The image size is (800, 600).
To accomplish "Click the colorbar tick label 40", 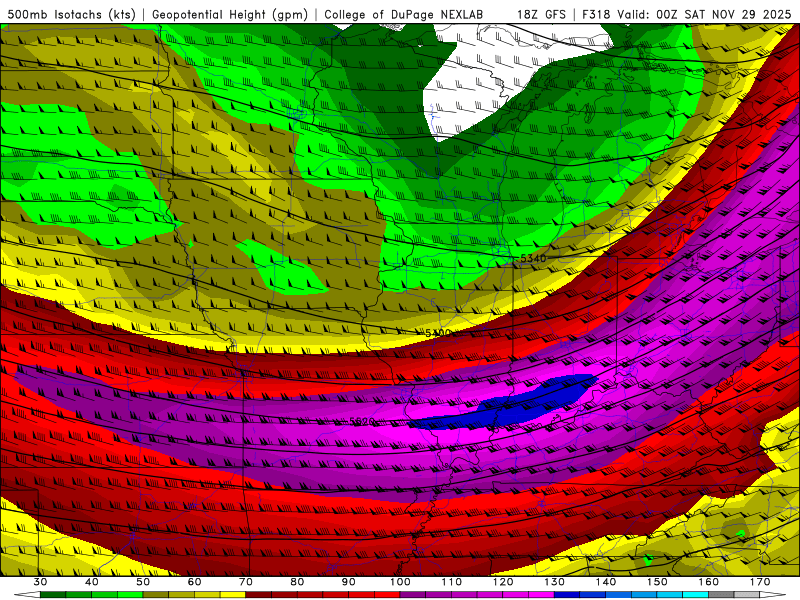I will tap(92, 582).
